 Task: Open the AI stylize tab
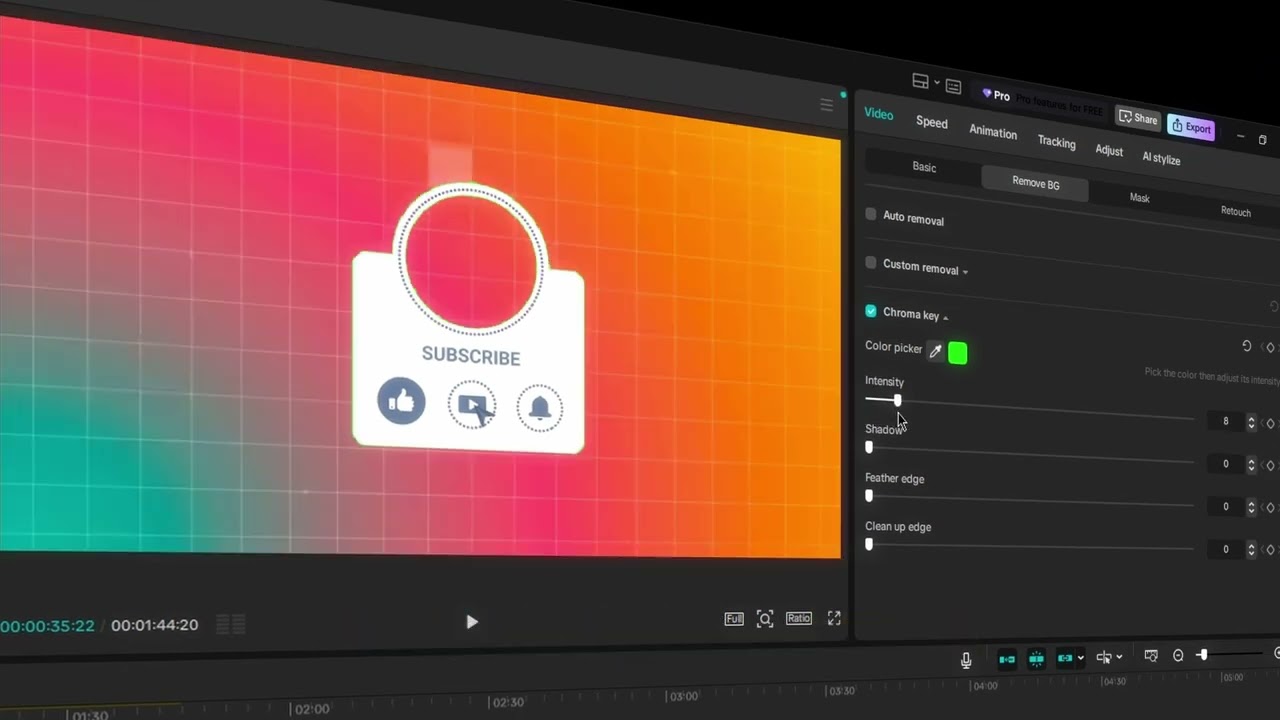click(1161, 159)
